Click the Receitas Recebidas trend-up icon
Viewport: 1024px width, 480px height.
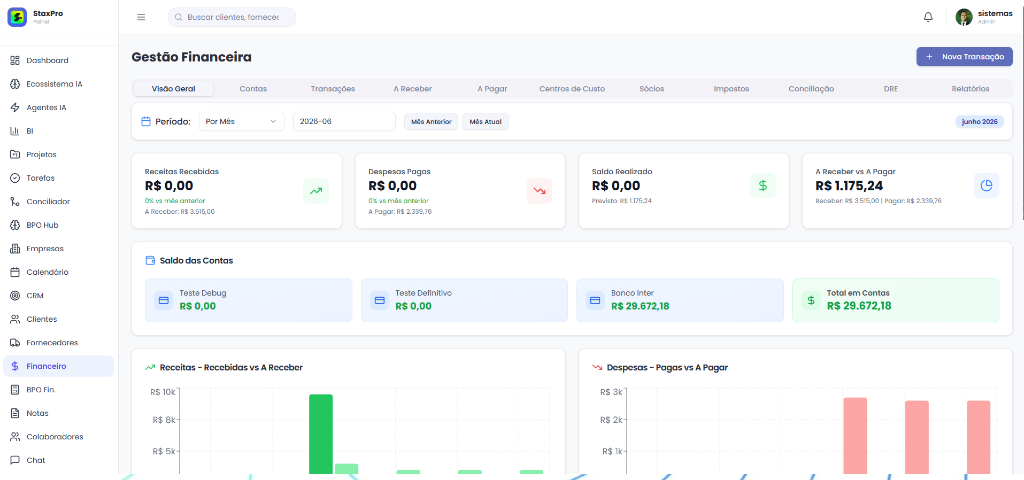[x=316, y=191]
